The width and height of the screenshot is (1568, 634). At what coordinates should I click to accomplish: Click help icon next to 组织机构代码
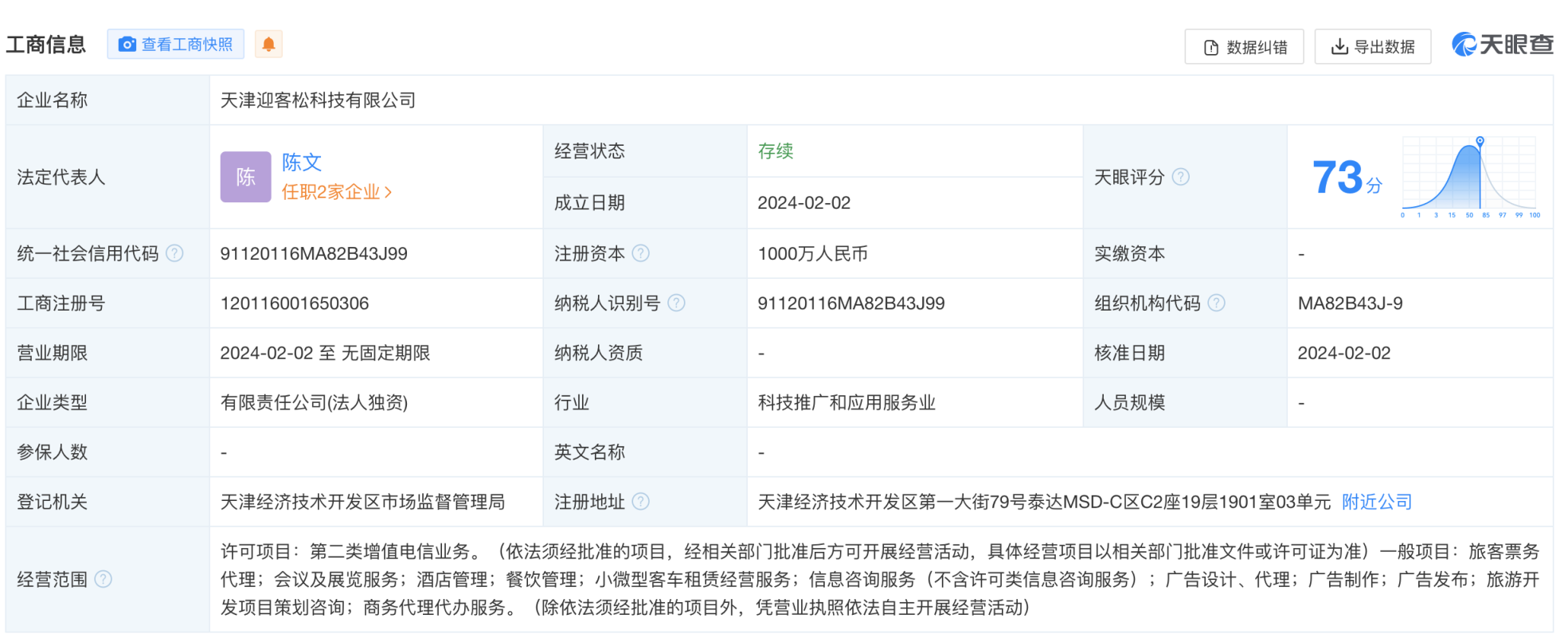pos(1216,303)
